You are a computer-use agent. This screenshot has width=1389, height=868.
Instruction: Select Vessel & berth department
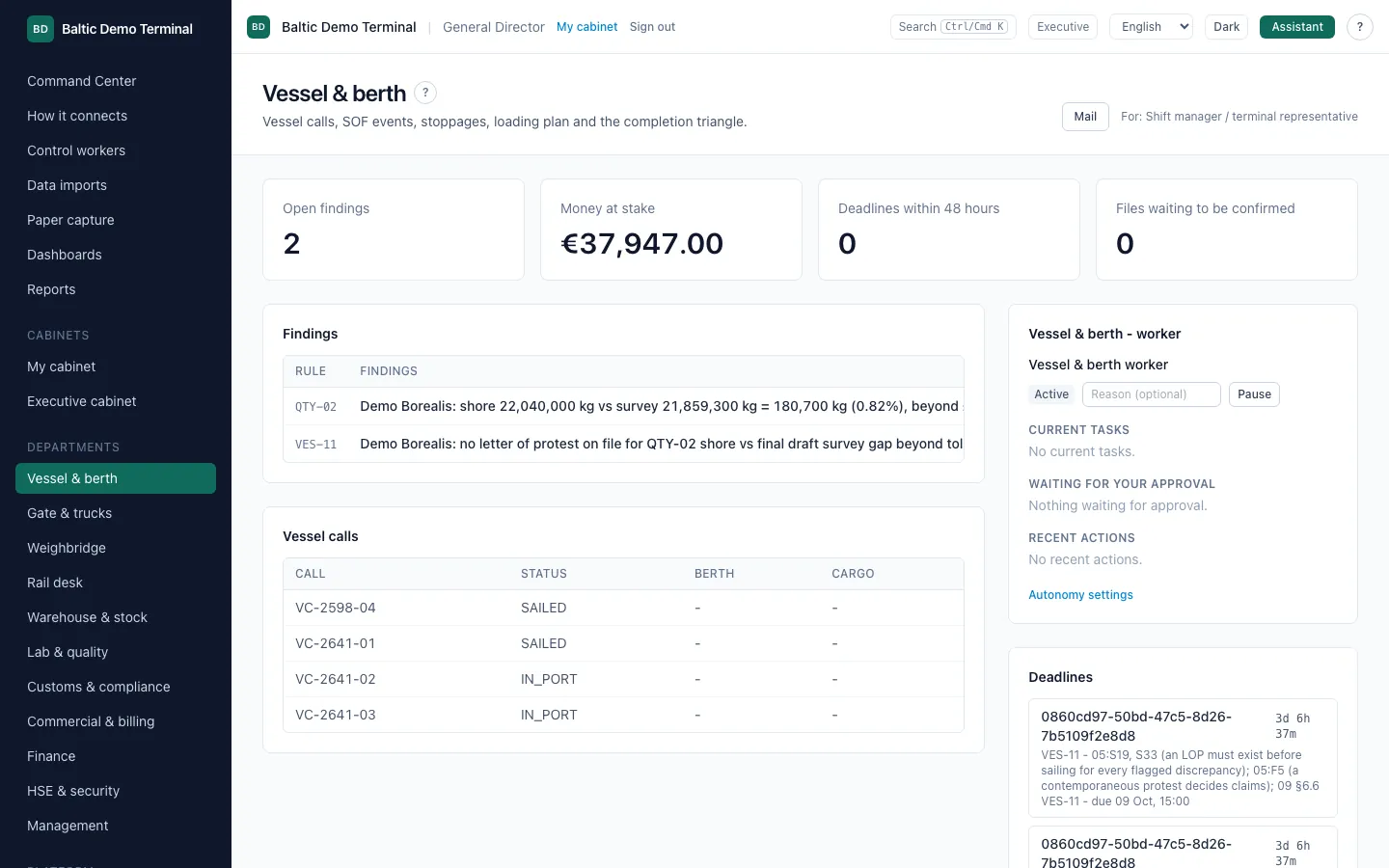(116, 478)
